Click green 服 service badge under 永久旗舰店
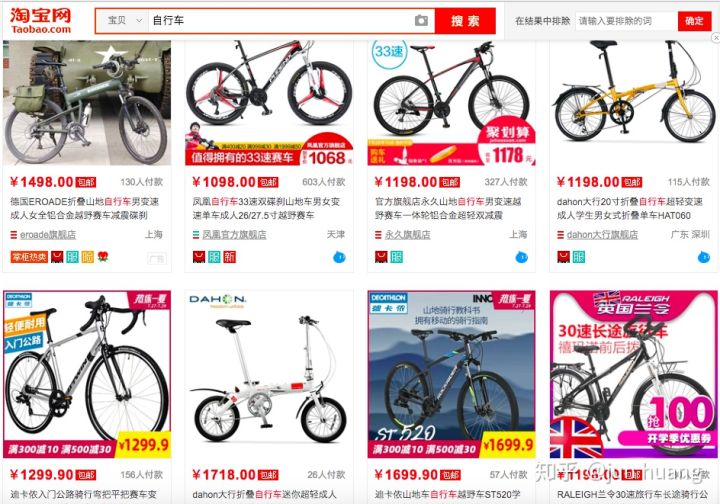 coord(397,257)
